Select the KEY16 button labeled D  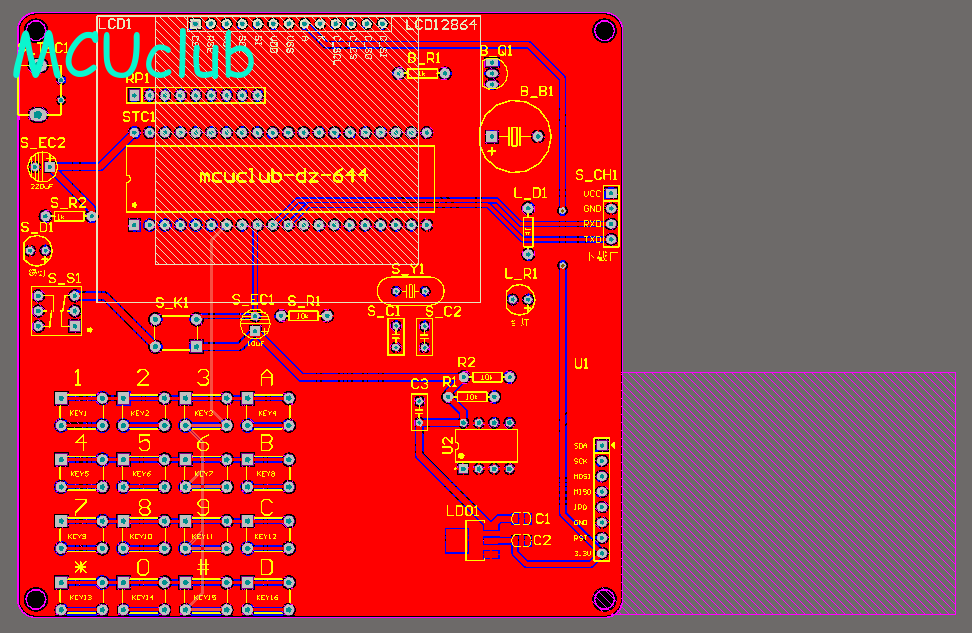[268, 596]
